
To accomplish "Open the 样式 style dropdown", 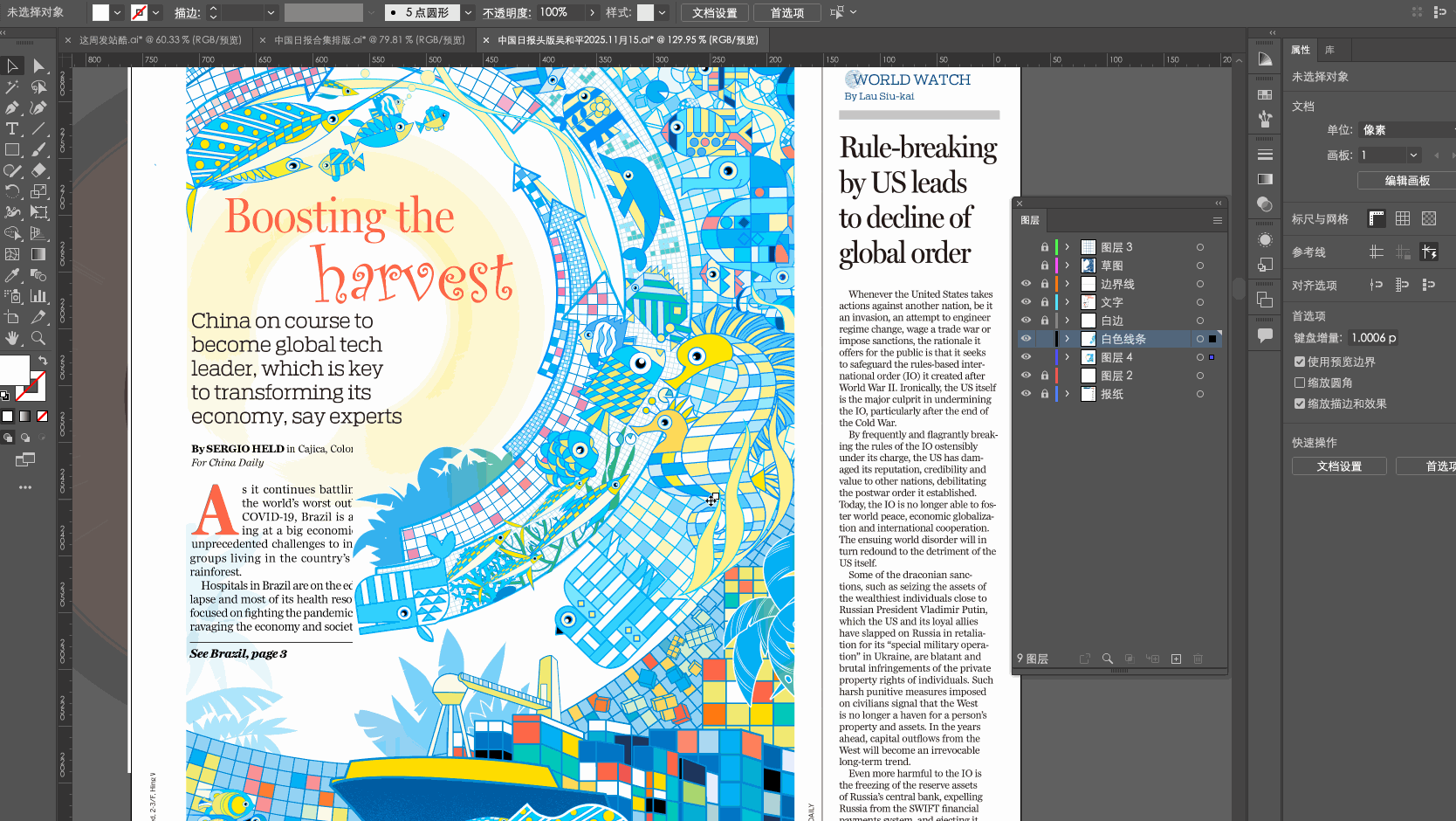I will pyautogui.click(x=663, y=12).
